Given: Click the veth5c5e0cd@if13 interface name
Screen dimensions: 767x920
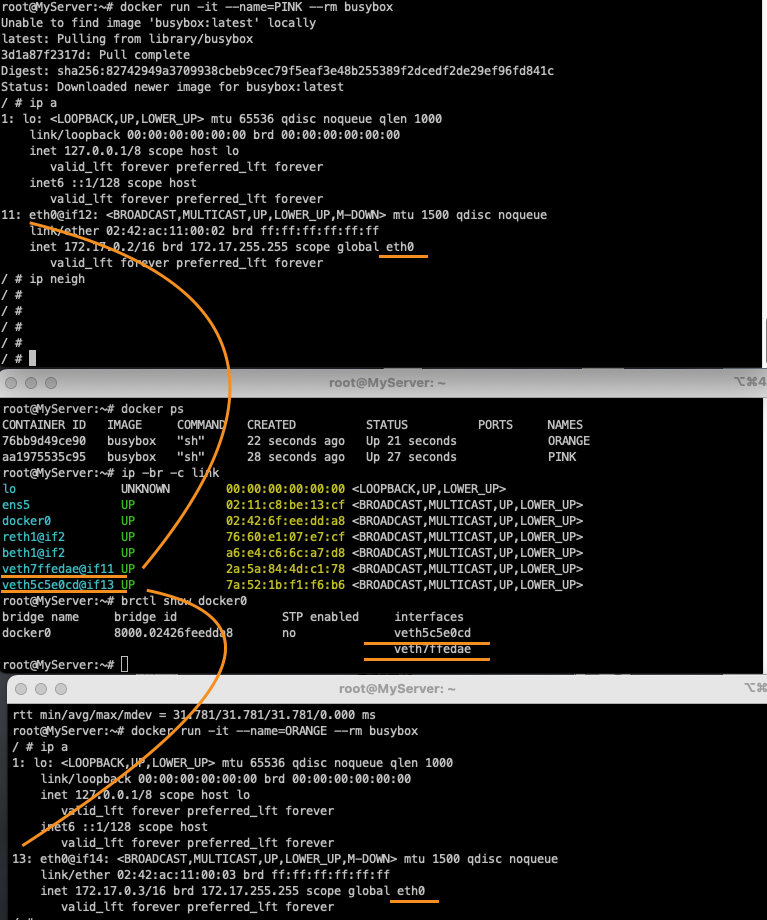Looking at the screenshot, I should pyautogui.click(x=58, y=584).
